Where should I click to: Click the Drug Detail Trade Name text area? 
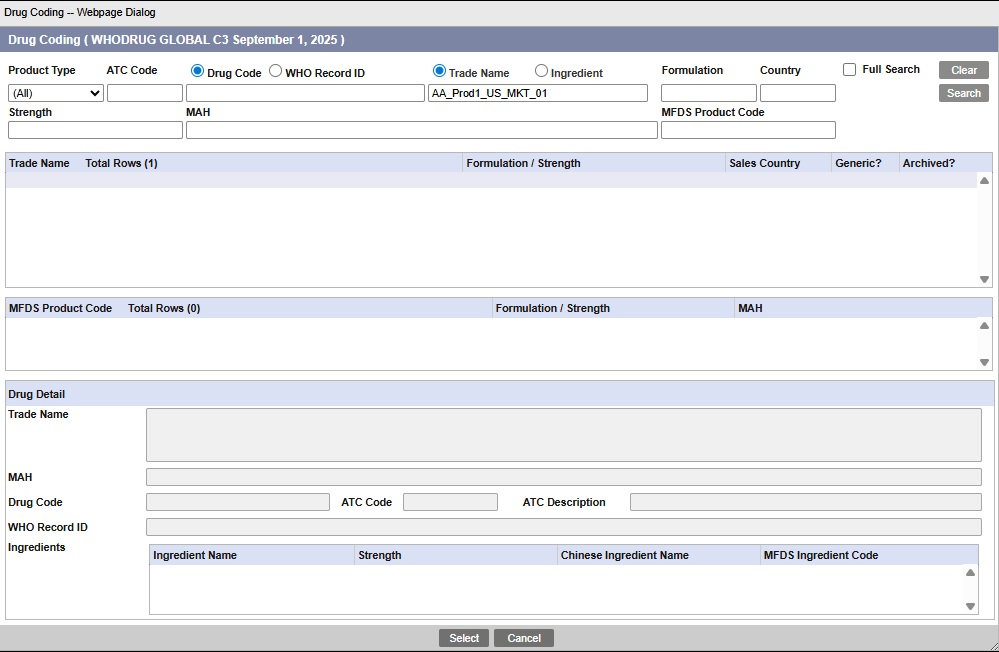click(564, 435)
